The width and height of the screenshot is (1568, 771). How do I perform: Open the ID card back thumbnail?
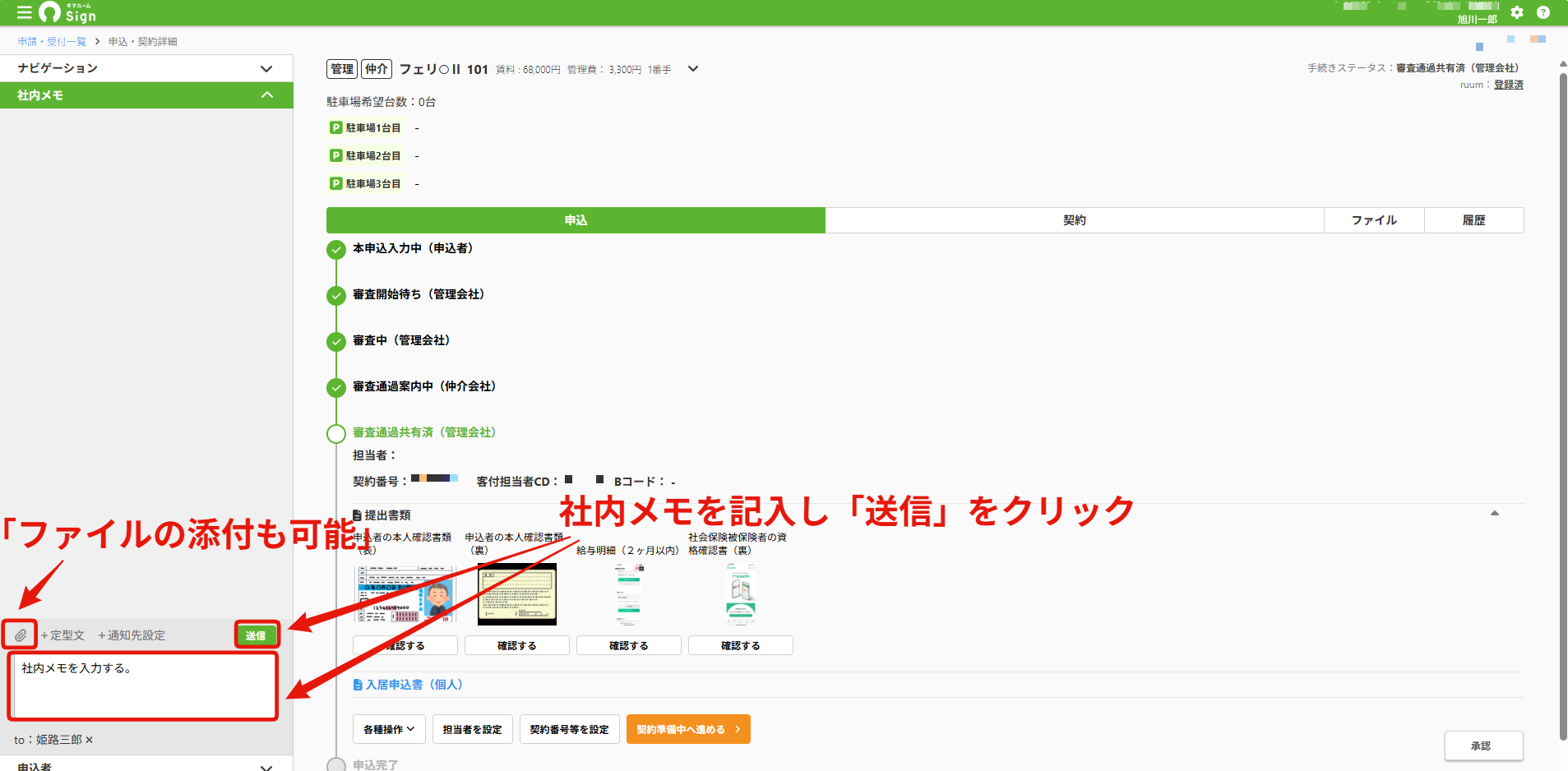(x=516, y=594)
